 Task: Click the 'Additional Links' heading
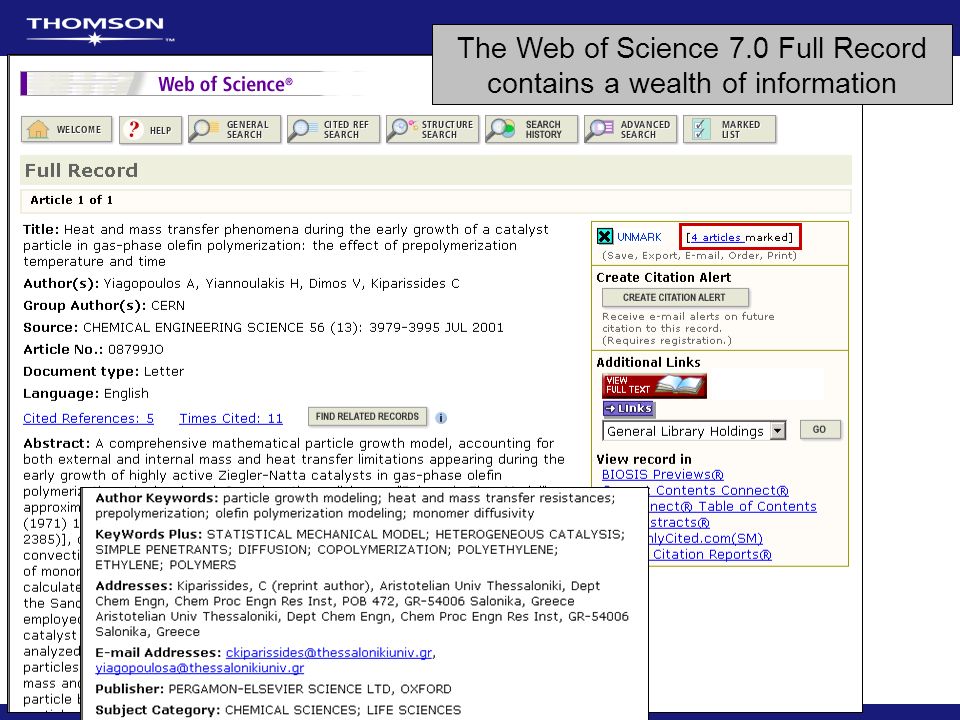[x=648, y=362]
